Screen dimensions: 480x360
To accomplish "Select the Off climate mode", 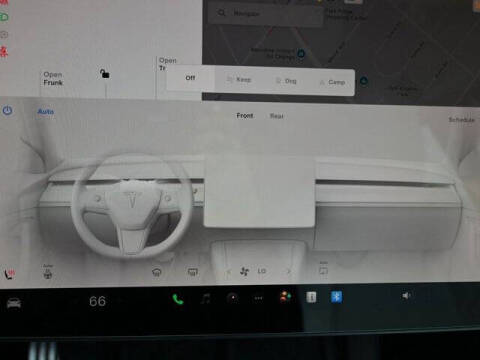I will tap(190, 78).
